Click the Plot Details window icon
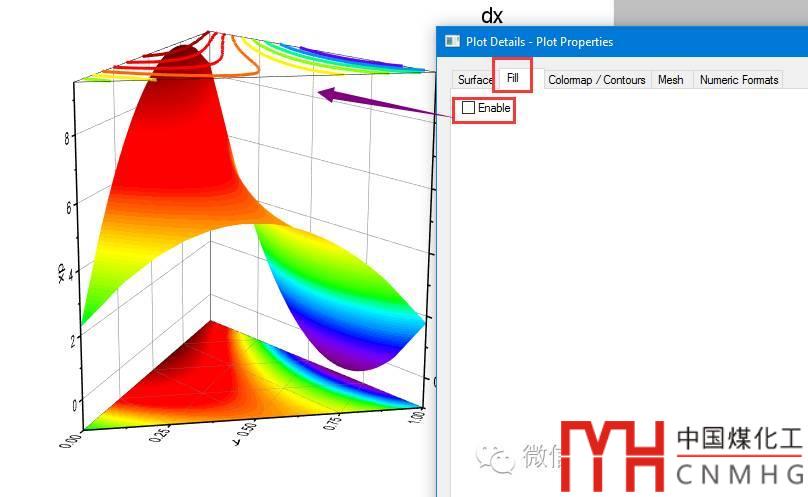Screen dimensions: 808x497 451,42
